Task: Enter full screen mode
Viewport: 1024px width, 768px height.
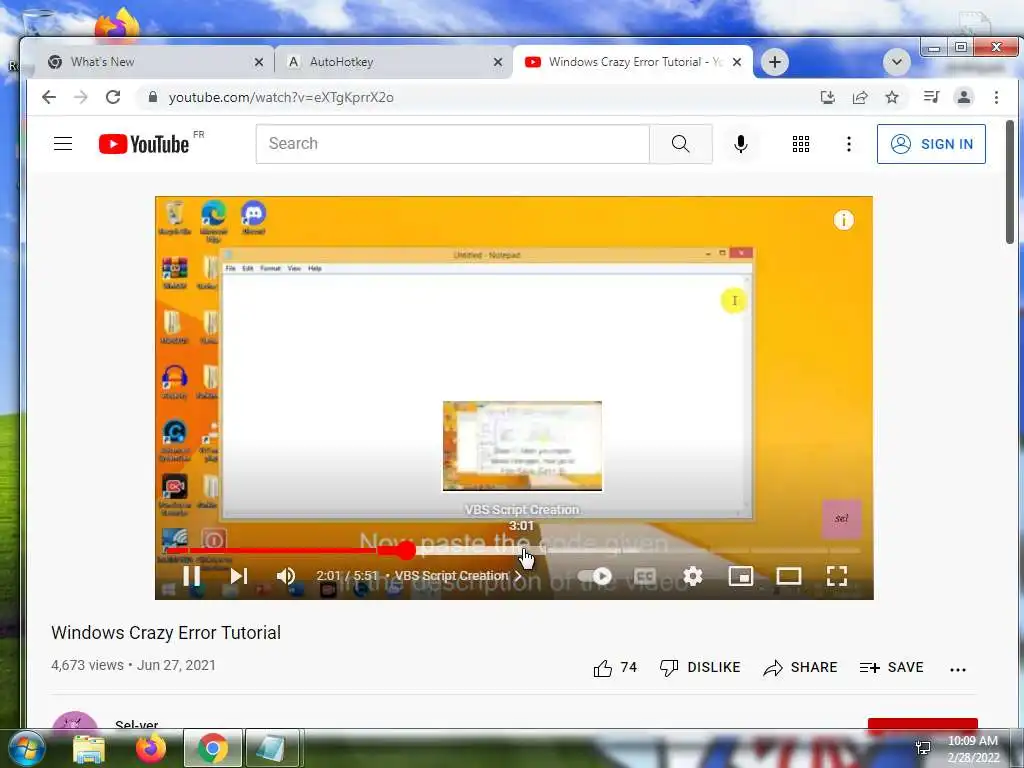Action: [x=837, y=576]
